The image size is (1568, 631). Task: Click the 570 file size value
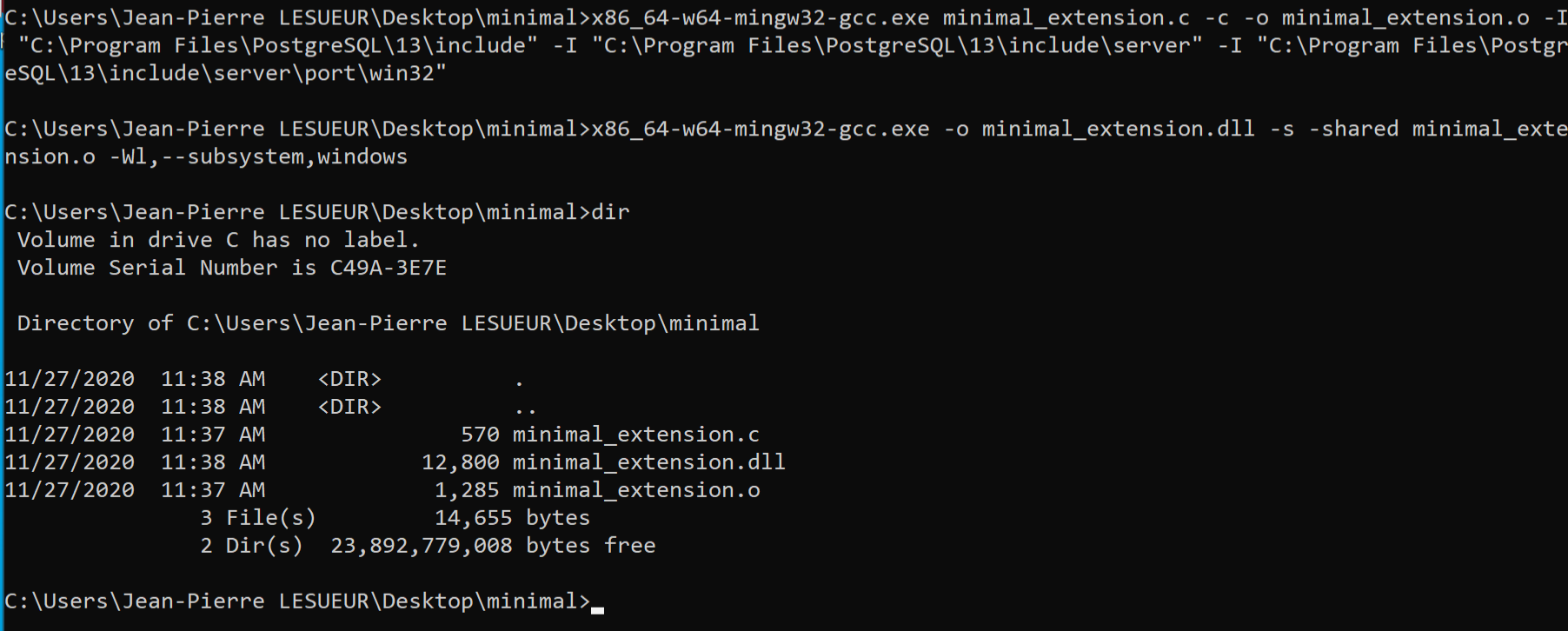click(480, 435)
